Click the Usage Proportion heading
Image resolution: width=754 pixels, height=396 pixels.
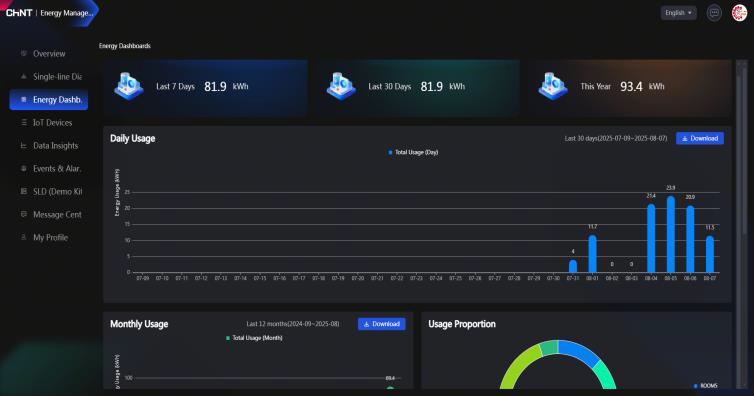point(462,324)
